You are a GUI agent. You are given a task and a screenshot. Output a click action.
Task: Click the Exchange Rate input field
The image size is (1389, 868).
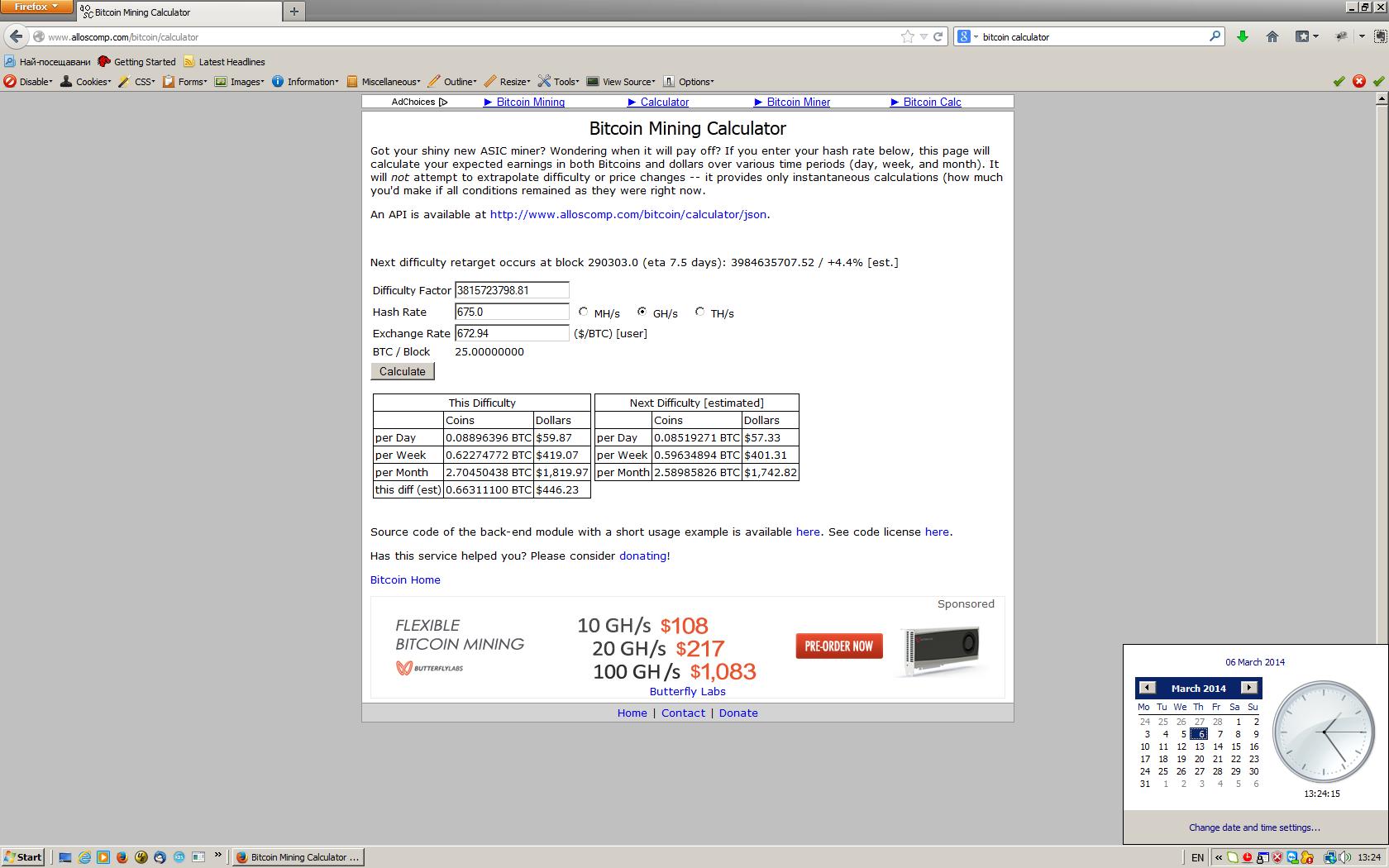(x=512, y=333)
